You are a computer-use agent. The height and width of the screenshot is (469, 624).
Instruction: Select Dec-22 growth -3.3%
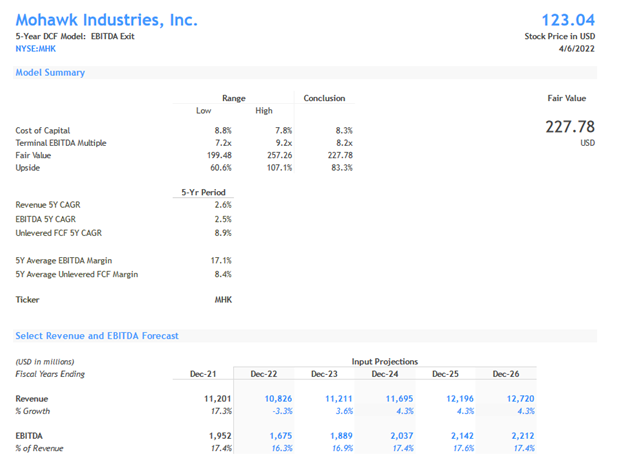coord(283,411)
